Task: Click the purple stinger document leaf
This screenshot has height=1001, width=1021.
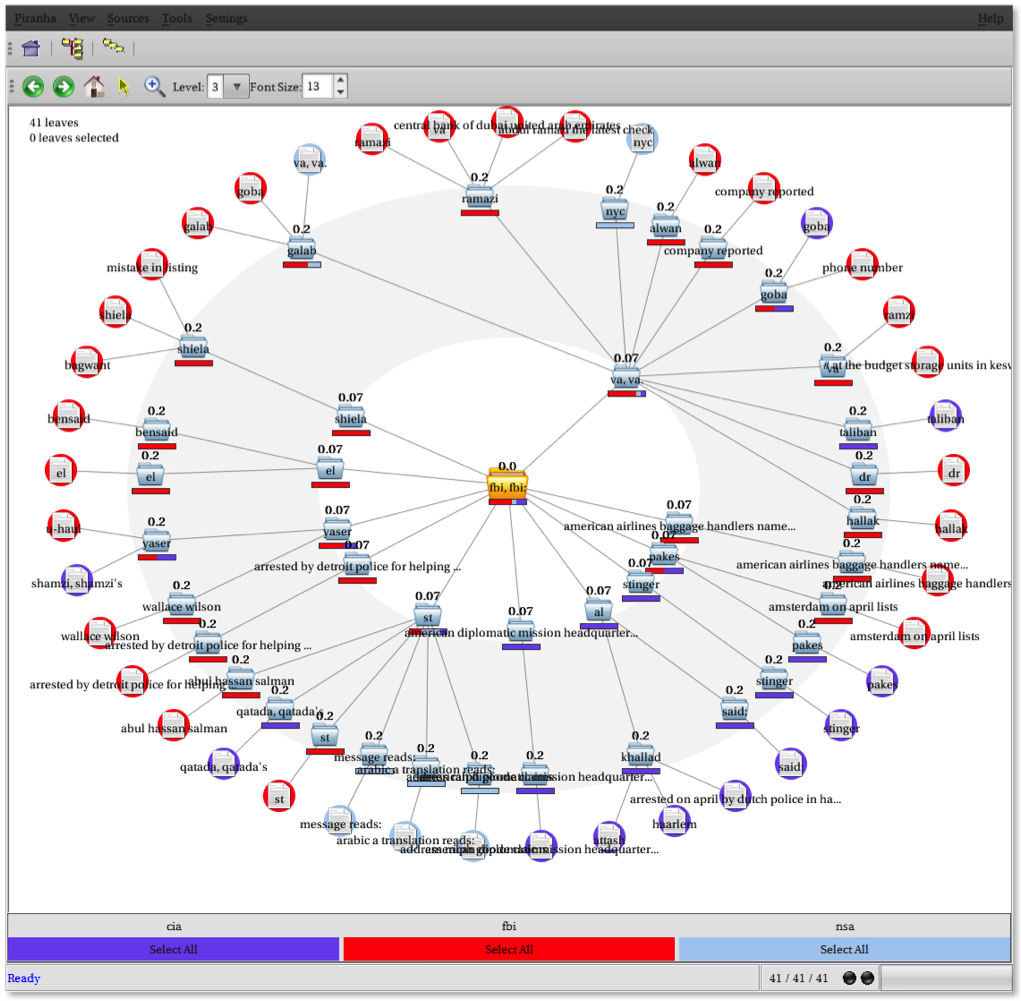Action: [841, 726]
